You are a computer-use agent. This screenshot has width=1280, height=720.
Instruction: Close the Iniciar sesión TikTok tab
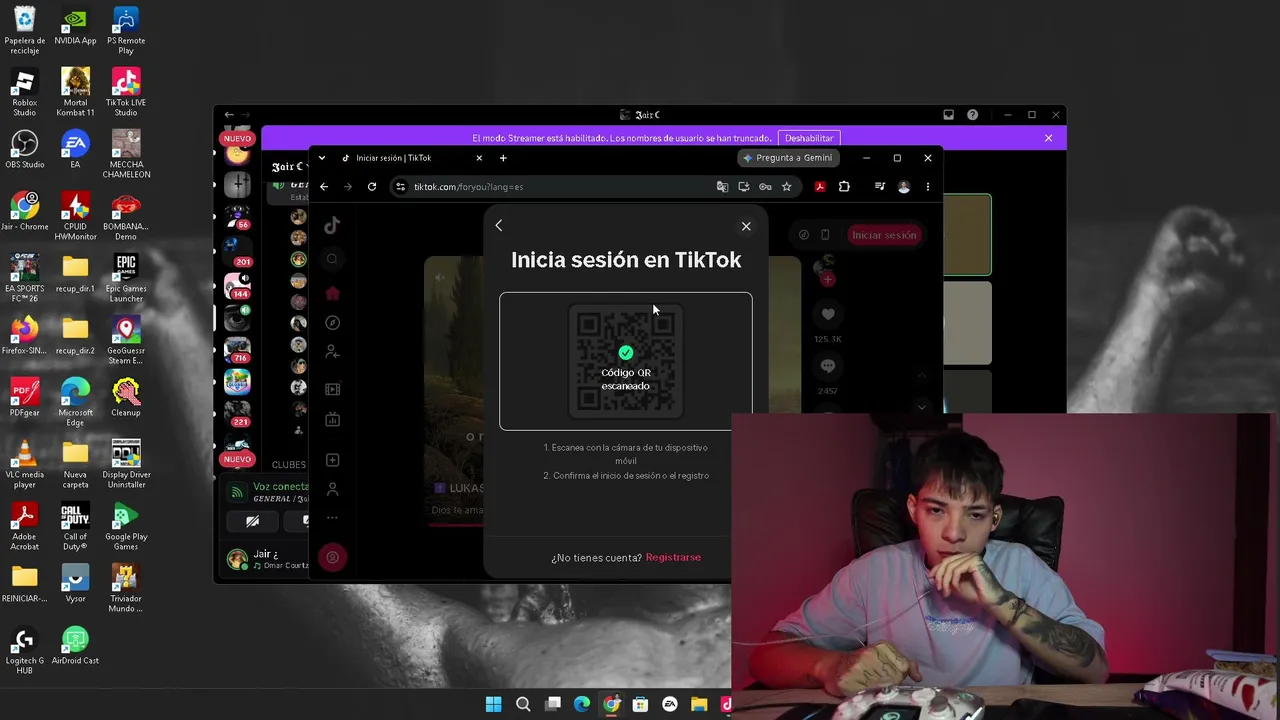[x=479, y=158]
